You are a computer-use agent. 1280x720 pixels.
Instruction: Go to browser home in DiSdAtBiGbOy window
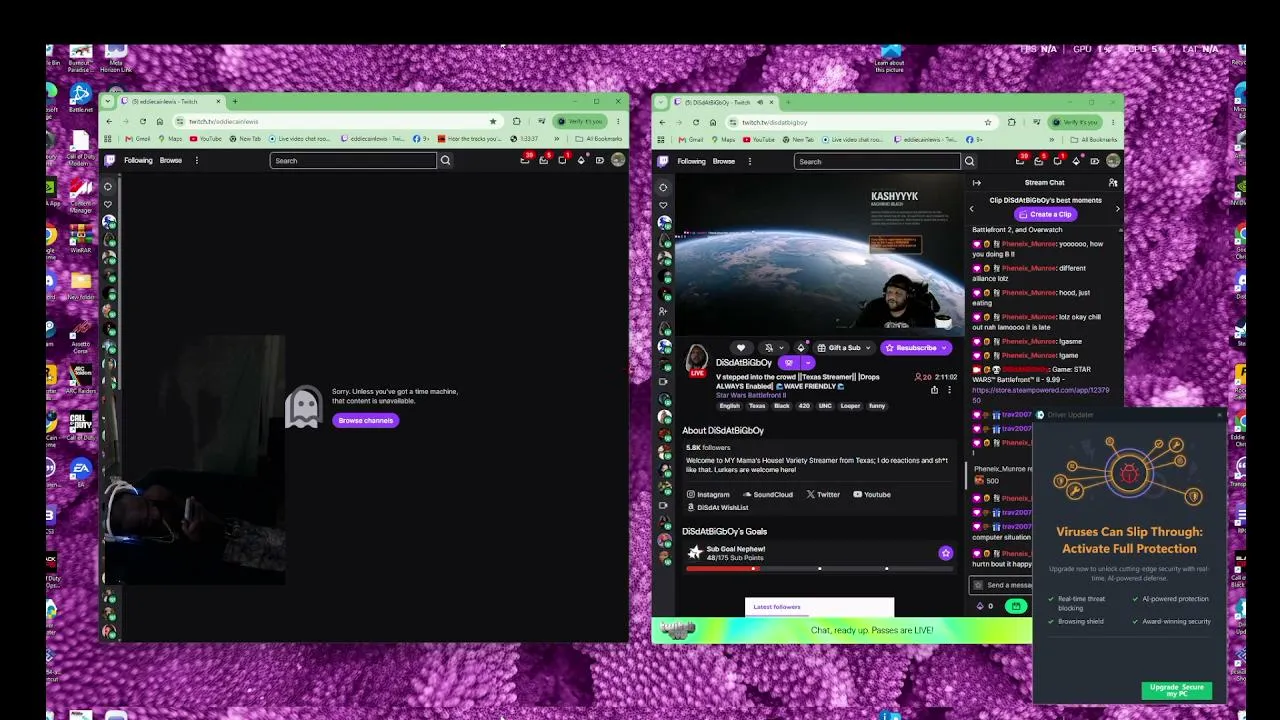(x=711, y=122)
